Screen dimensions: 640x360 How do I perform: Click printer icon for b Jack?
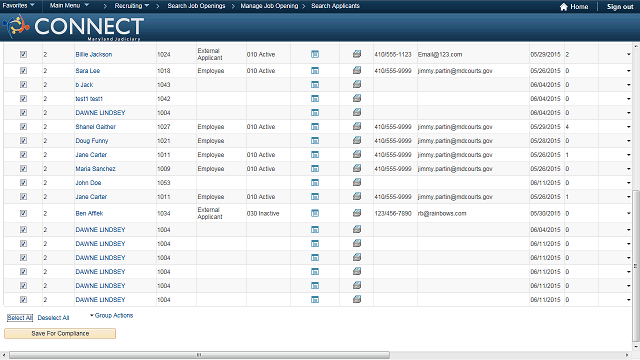click(x=357, y=84)
